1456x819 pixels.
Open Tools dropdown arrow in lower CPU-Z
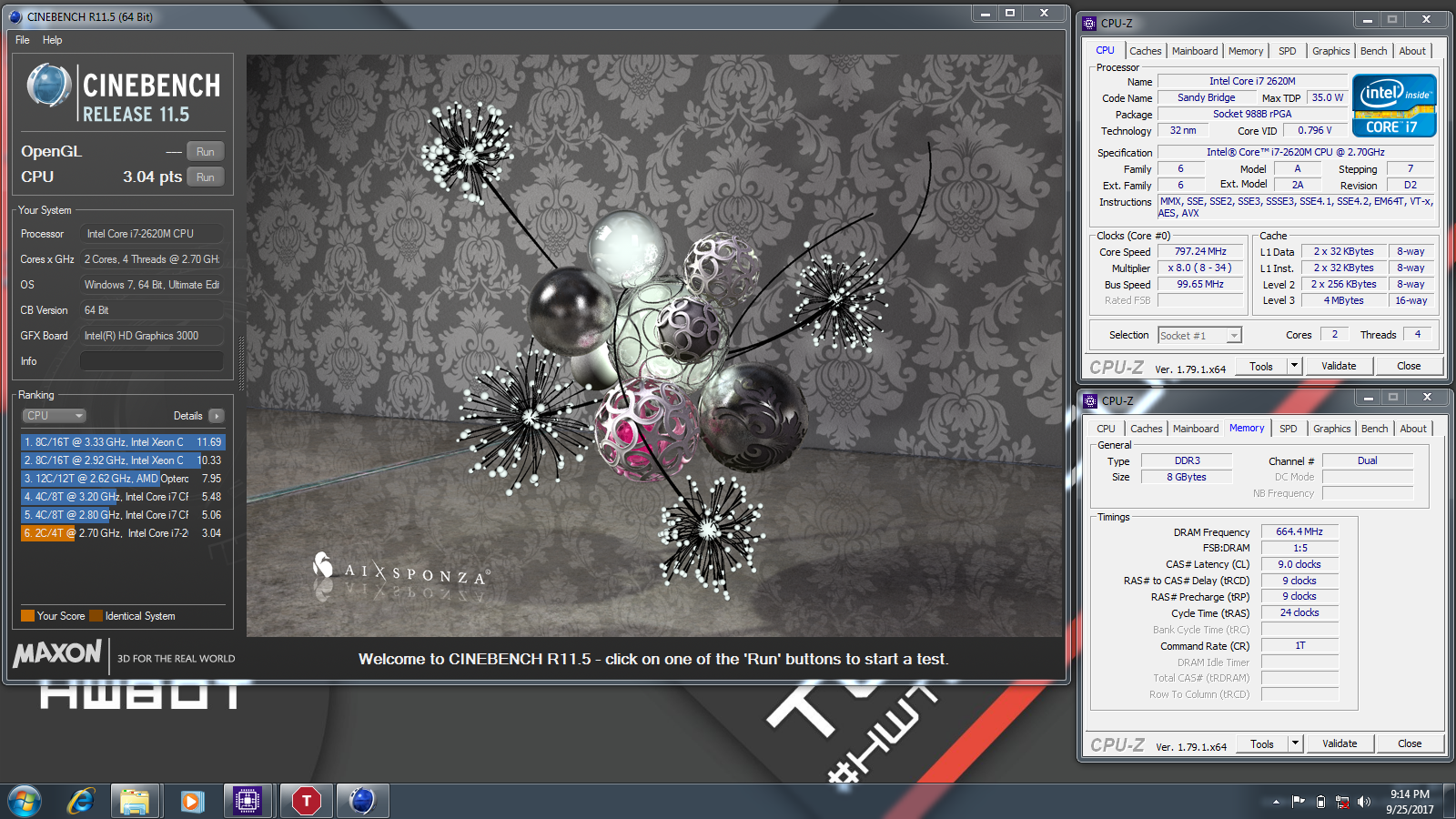(1296, 744)
